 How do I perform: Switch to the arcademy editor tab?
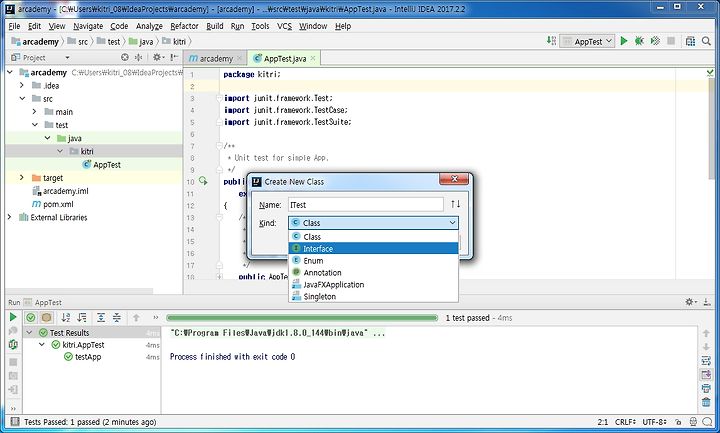pyautogui.click(x=215, y=58)
